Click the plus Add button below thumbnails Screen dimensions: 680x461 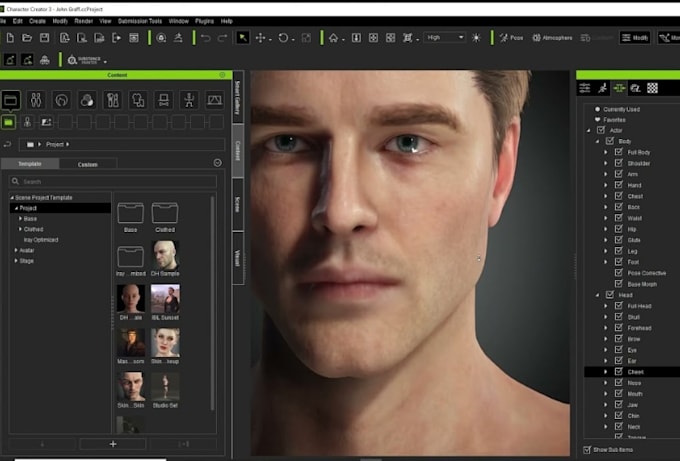pos(113,444)
